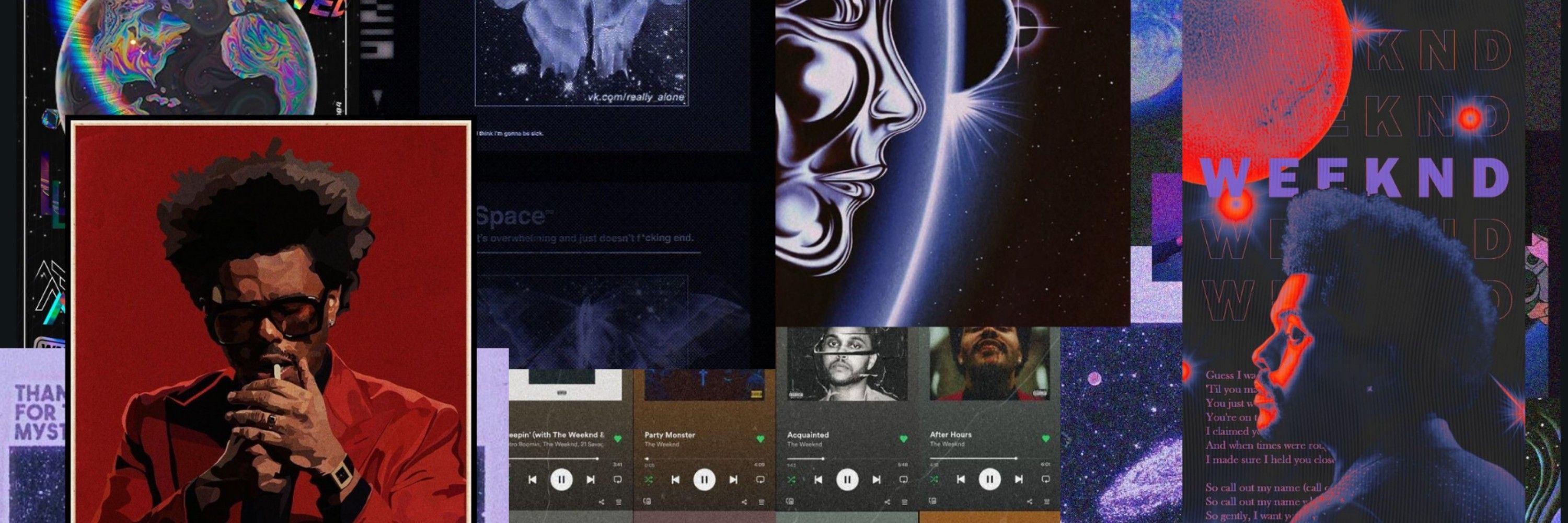Screen dimensions: 1568x523
Task: Click the 'After Hours' song title
Action: pyautogui.click(x=951, y=434)
